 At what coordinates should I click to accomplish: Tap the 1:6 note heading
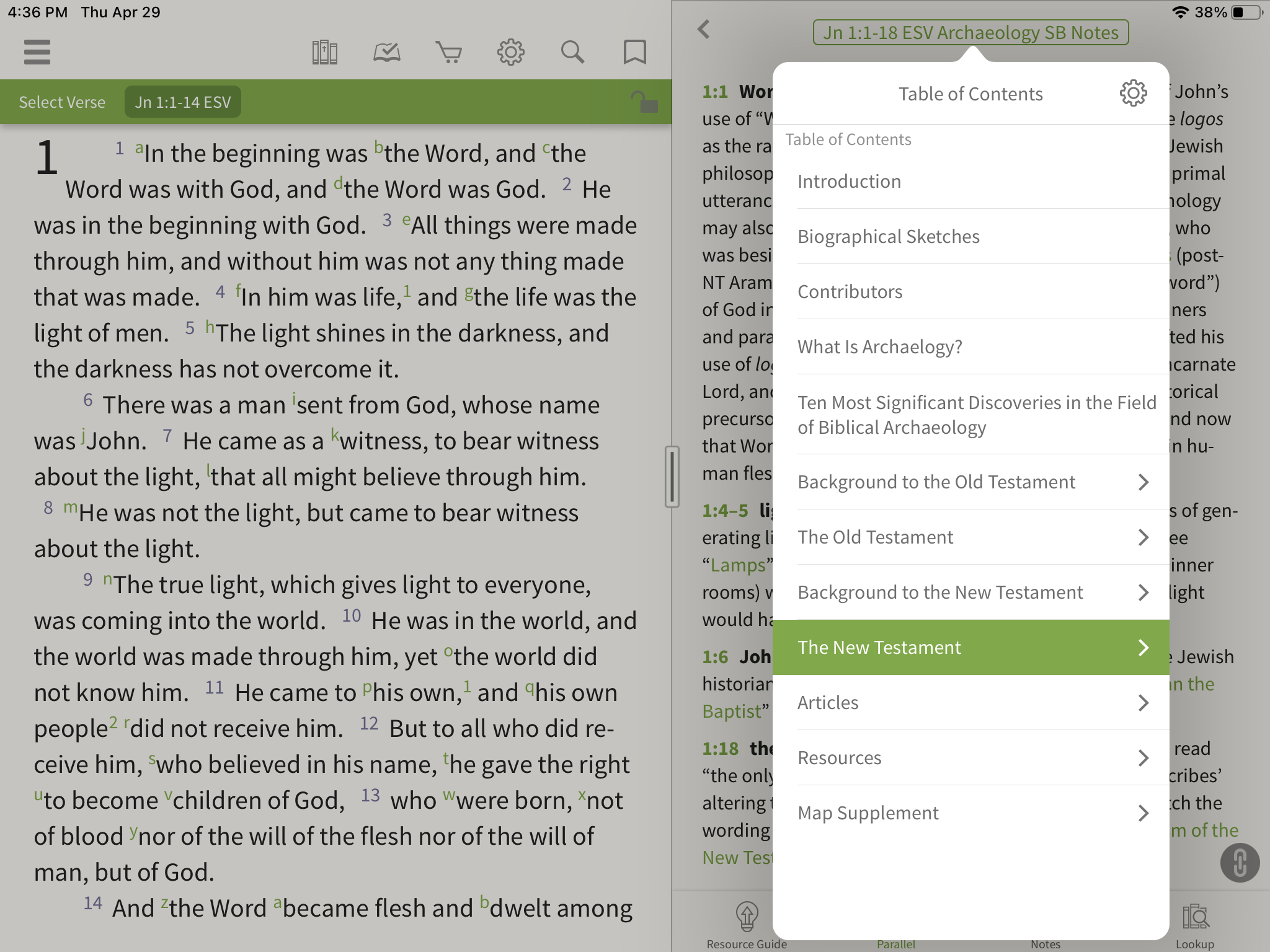point(715,656)
